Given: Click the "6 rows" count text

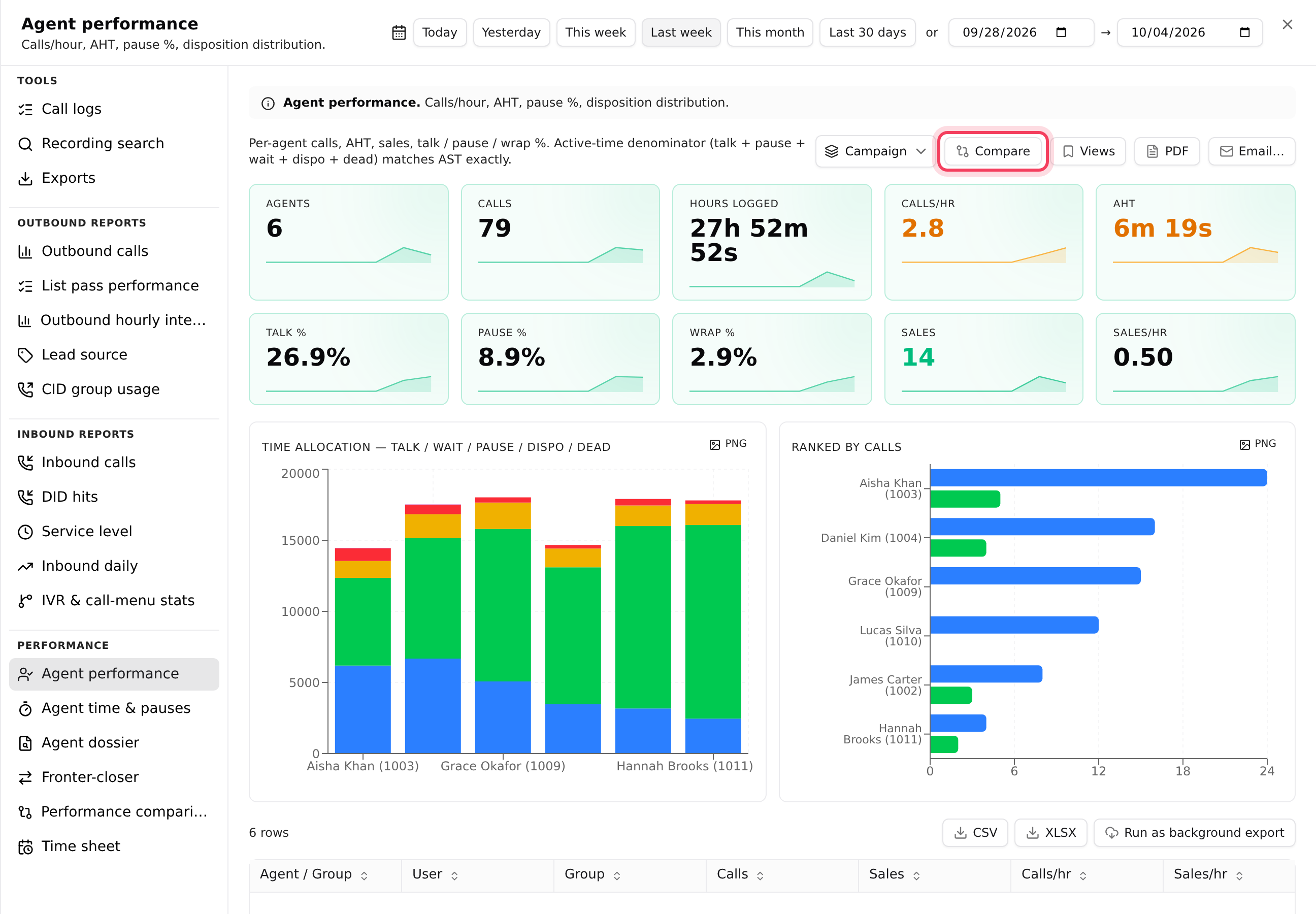Looking at the screenshot, I should click(x=269, y=833).
